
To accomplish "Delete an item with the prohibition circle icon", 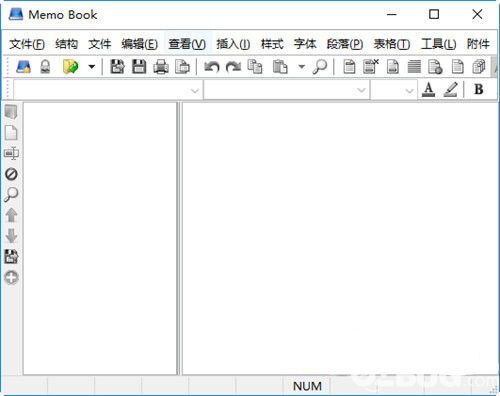I will click(x=11, y=174).
